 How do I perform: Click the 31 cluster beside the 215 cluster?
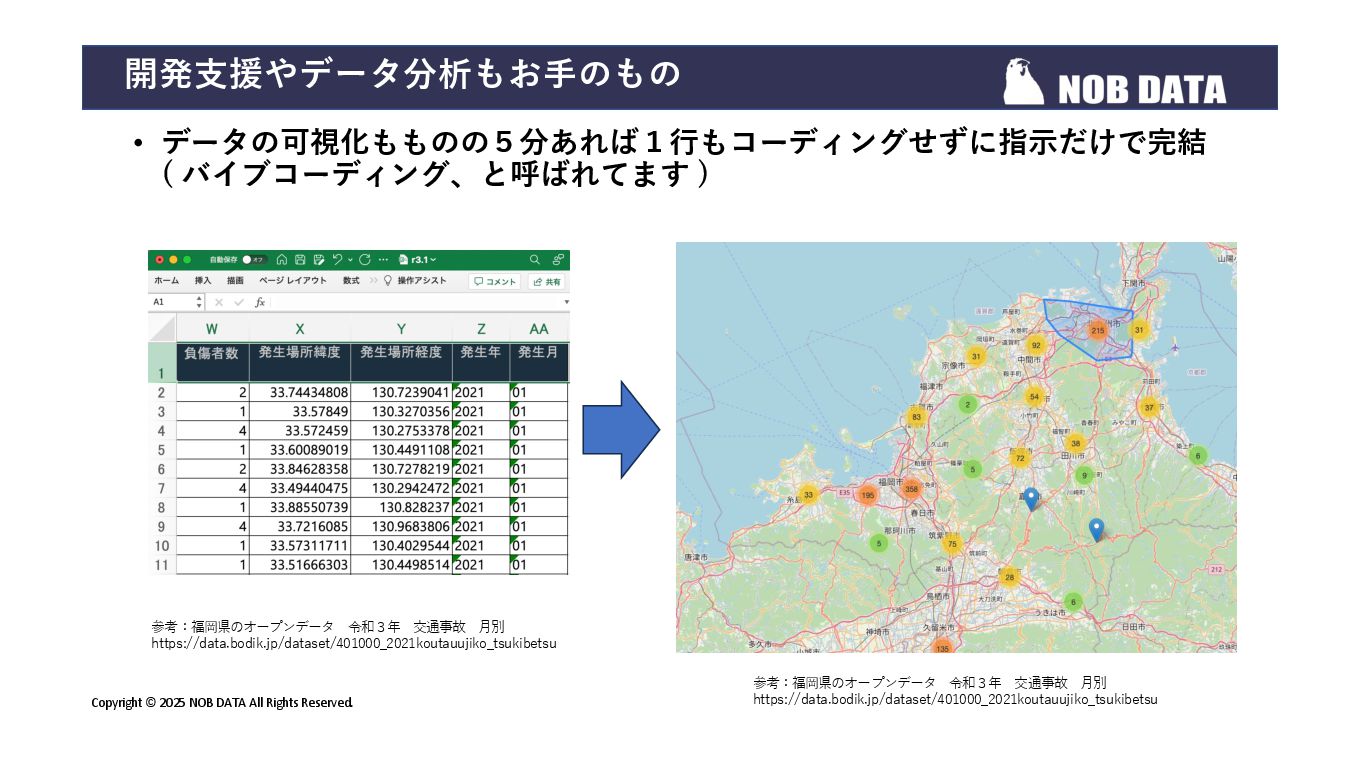(x=1138, y=330)
